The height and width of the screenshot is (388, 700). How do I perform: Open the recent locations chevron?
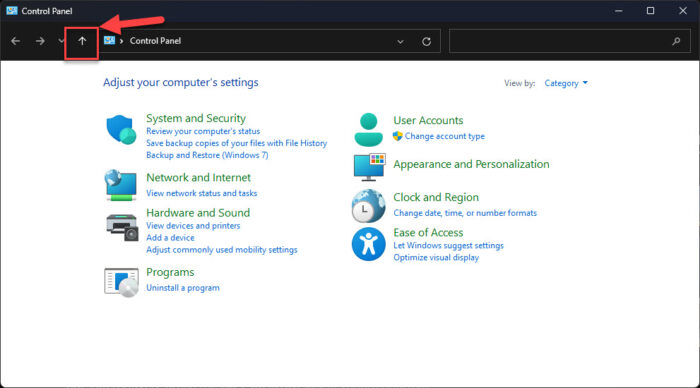tap(61, 41)
